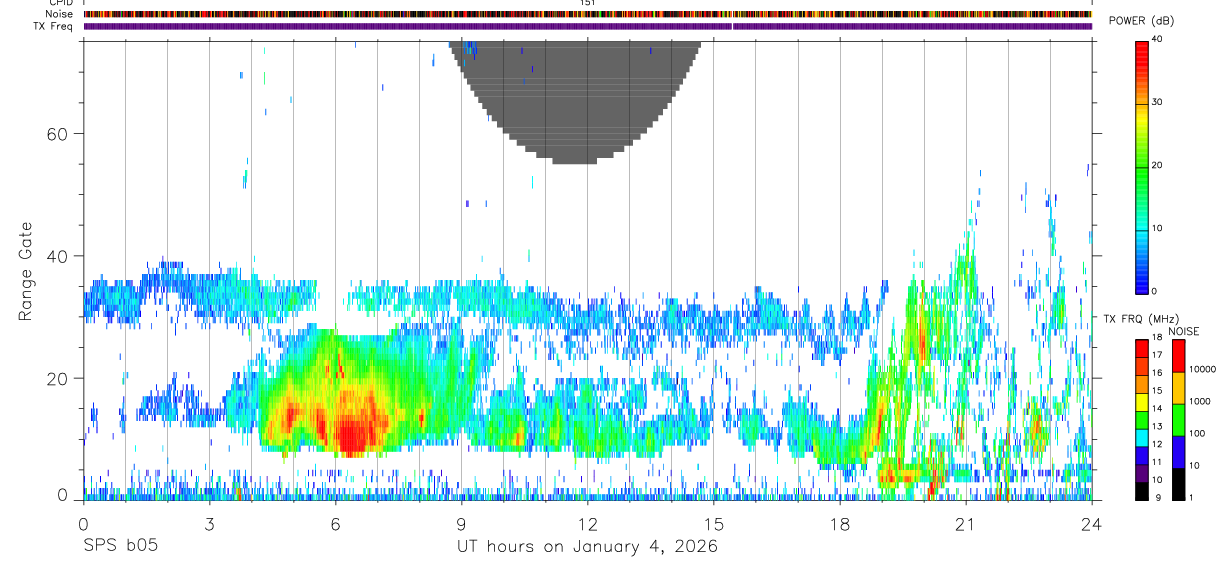The image size is (1228, 567).
Task: Click the 'Range Gate' axis label
Action: click(25, 271)
